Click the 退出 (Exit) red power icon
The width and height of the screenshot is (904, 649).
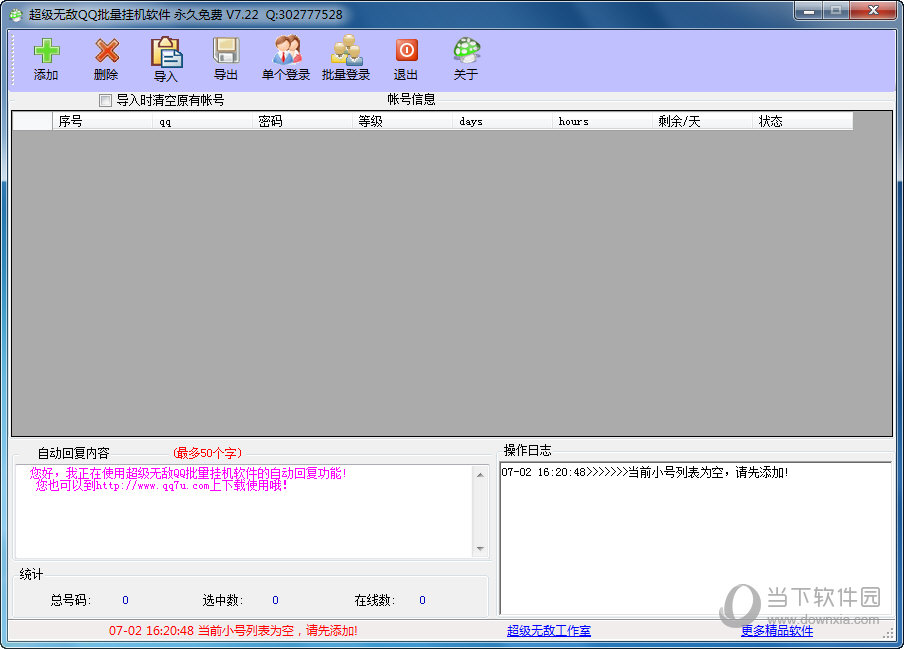click(406, 50)
